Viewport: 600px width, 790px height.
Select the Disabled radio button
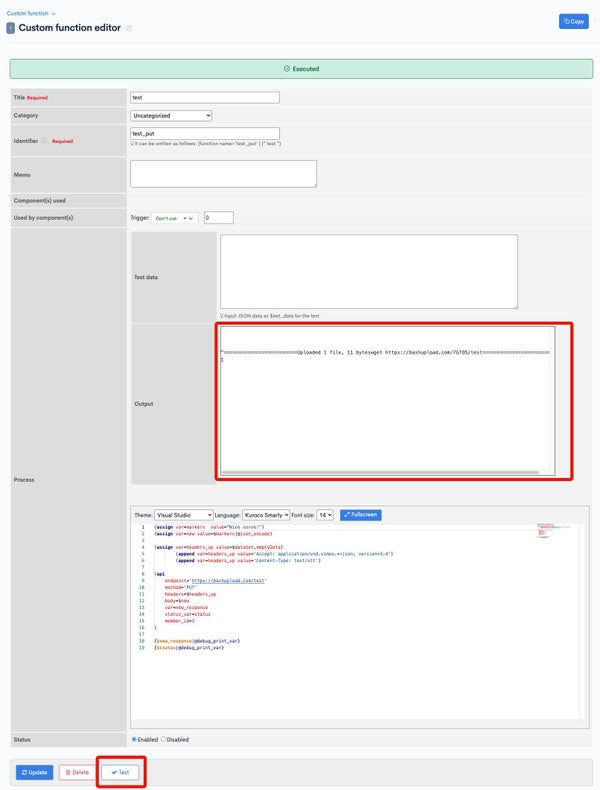click(163, 739)
